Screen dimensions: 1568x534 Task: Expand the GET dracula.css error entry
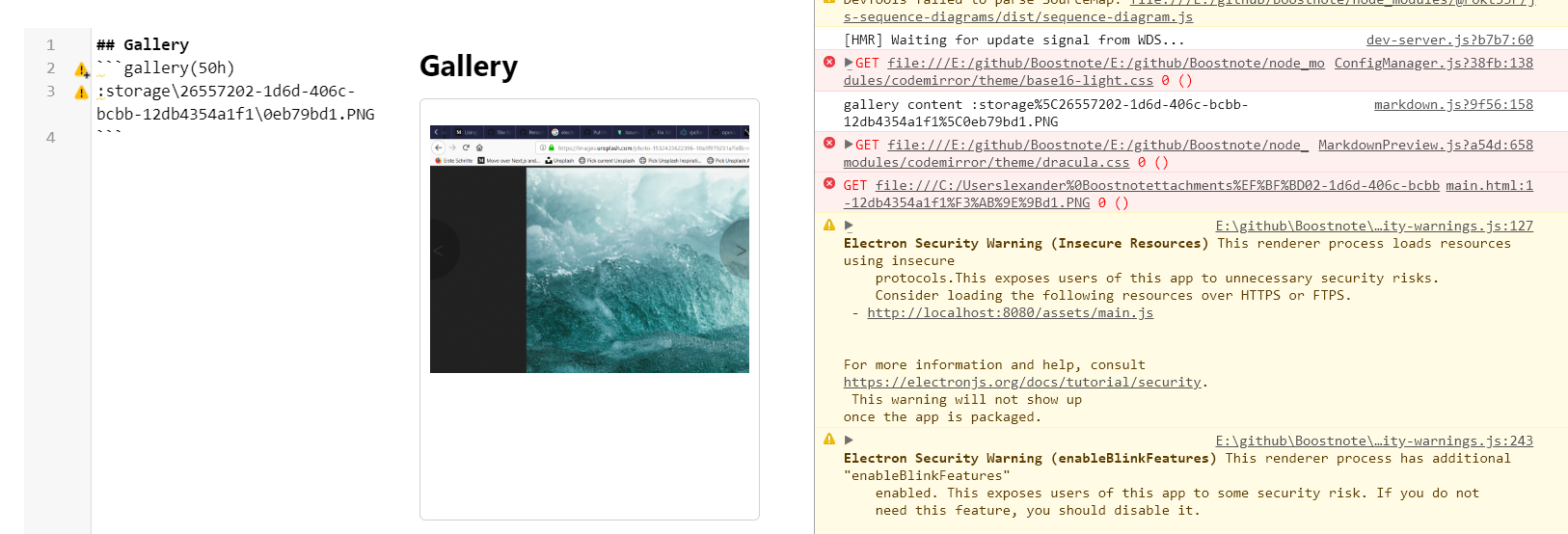tap(849, 145)
